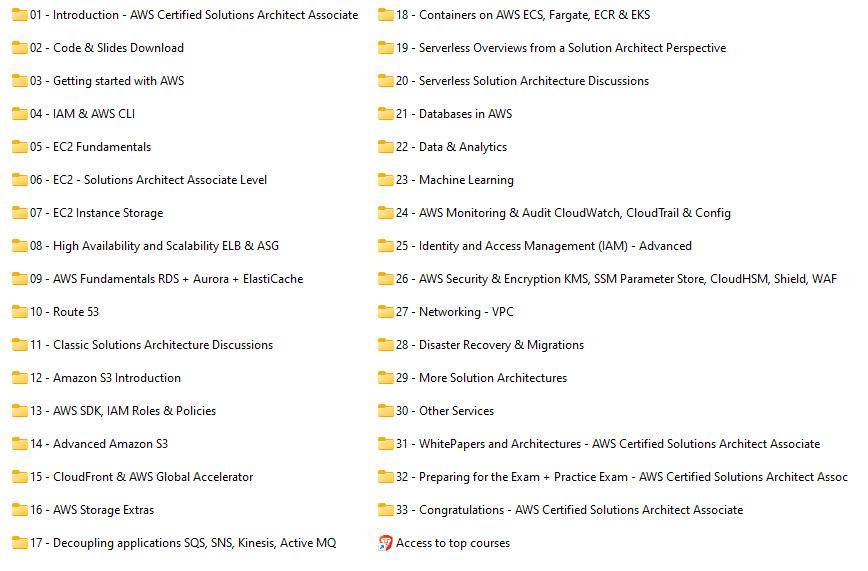Click folder icon for 02 - Code & Slides Download
Image resolution: width=868 pixels, height=571 pixels.
(x=19, y=48)
